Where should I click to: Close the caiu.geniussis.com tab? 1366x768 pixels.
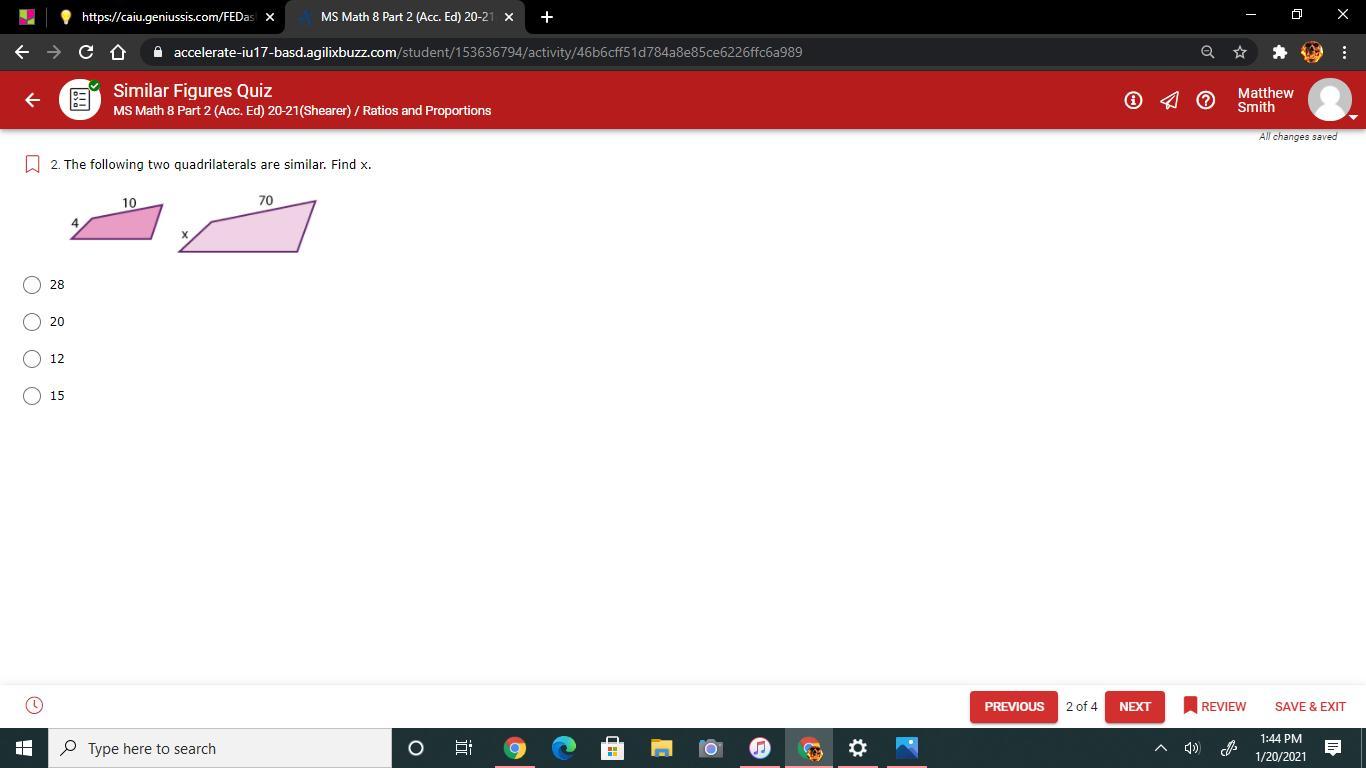tap(269, 17)
